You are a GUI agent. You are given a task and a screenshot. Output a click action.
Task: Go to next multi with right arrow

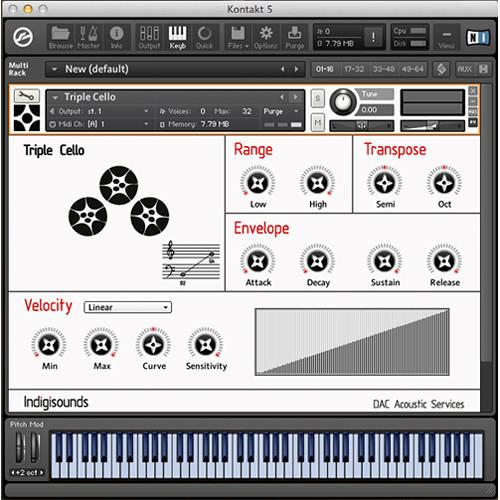click(296, 69)
